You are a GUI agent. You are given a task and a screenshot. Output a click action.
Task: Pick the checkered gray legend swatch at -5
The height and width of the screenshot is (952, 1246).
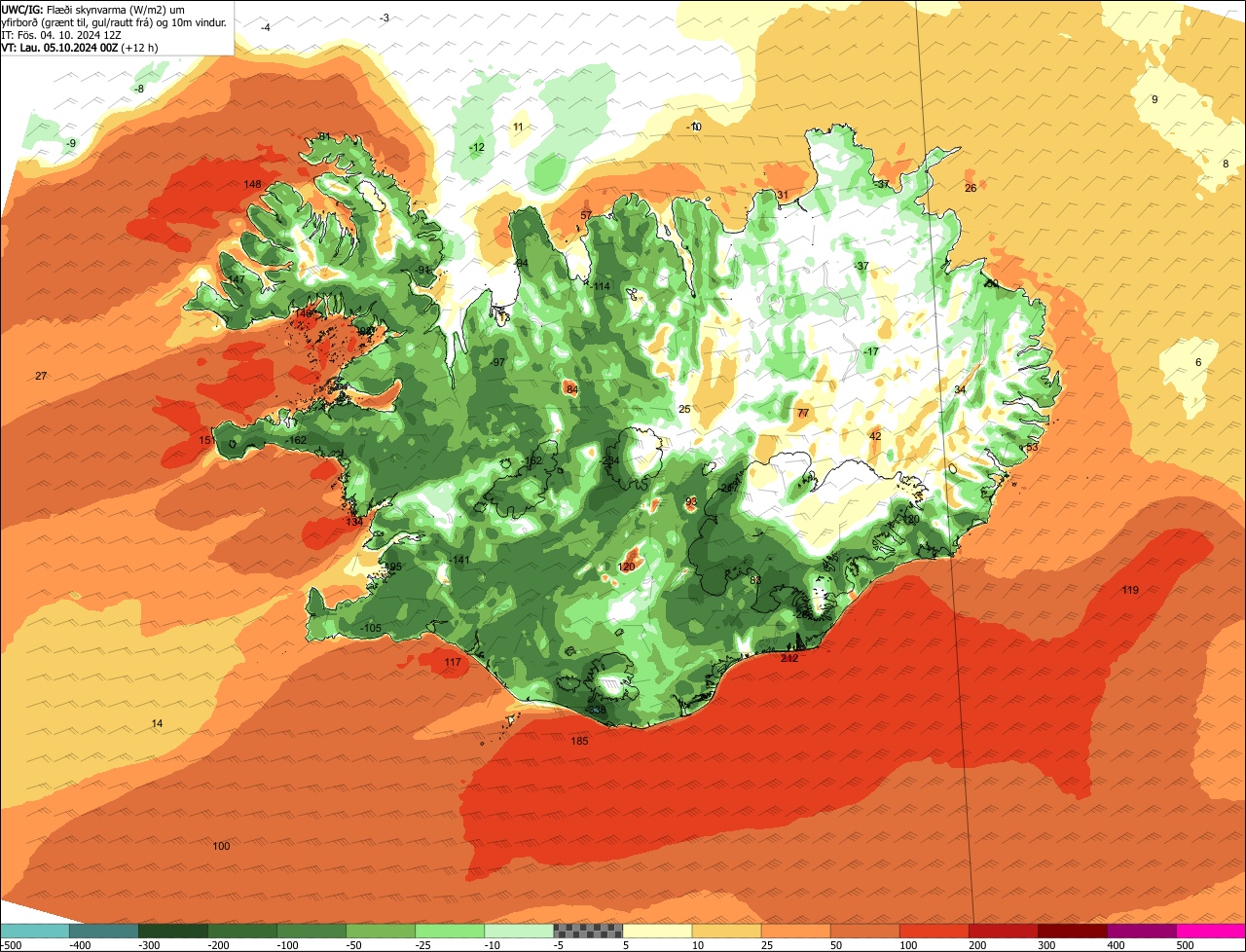pyautogui.click(x=588, y=931)
